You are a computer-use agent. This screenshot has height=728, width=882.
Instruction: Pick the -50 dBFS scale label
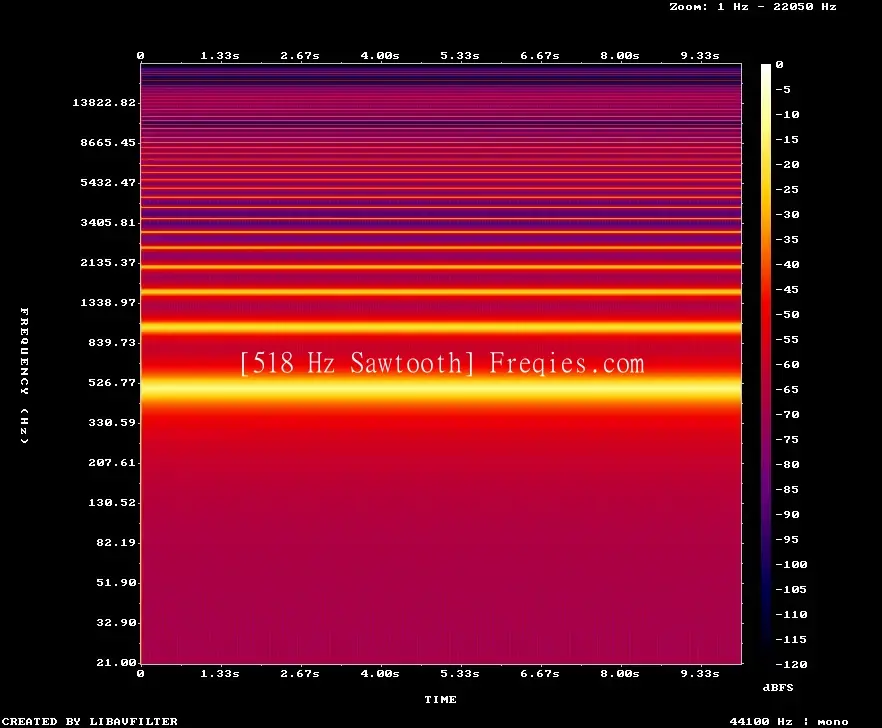pos(787,314)
